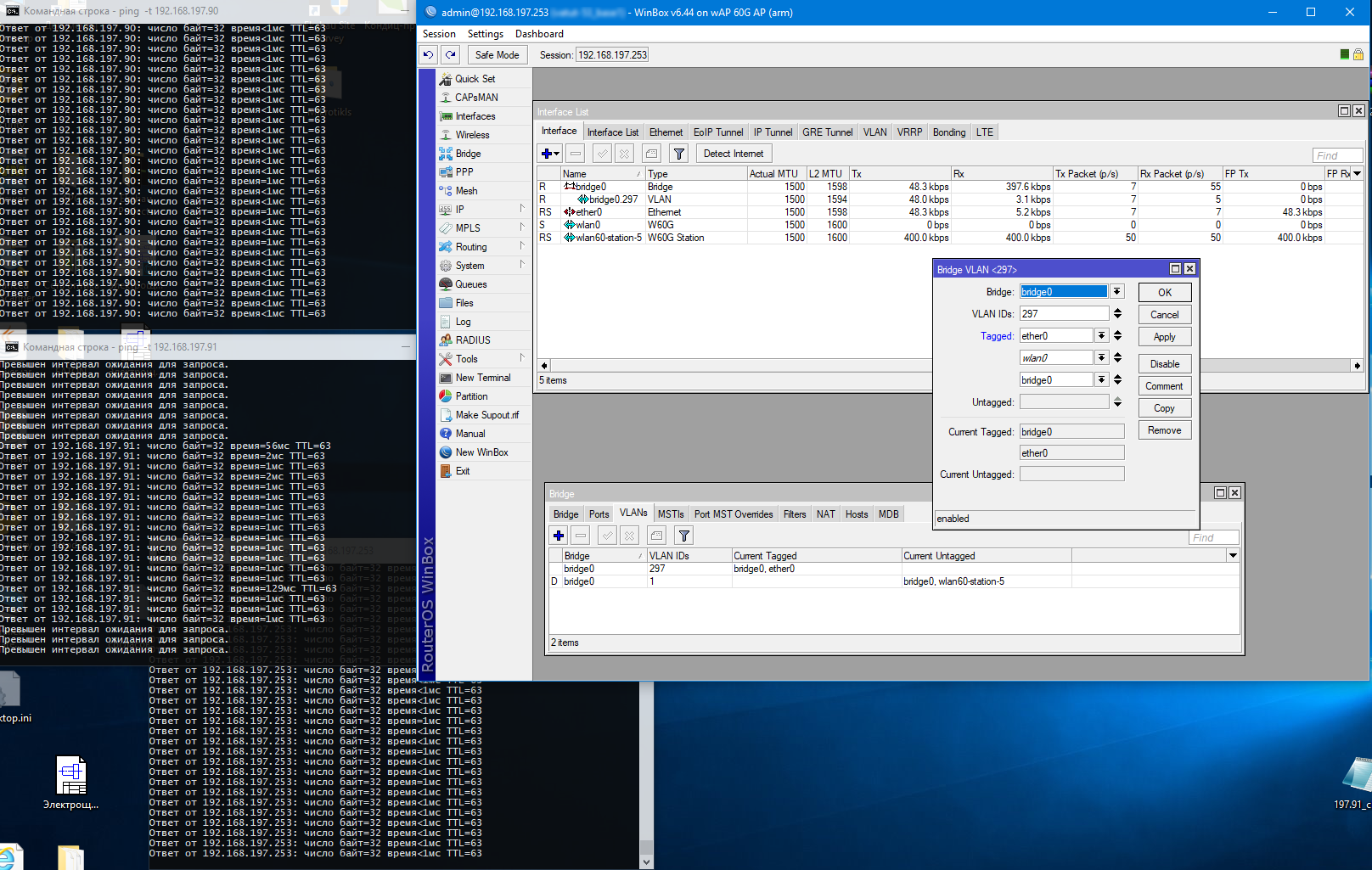Viewport: 1372px width, 870px height.
Task: Click the filter funnel in Interface List
Action: click(678, 154)
